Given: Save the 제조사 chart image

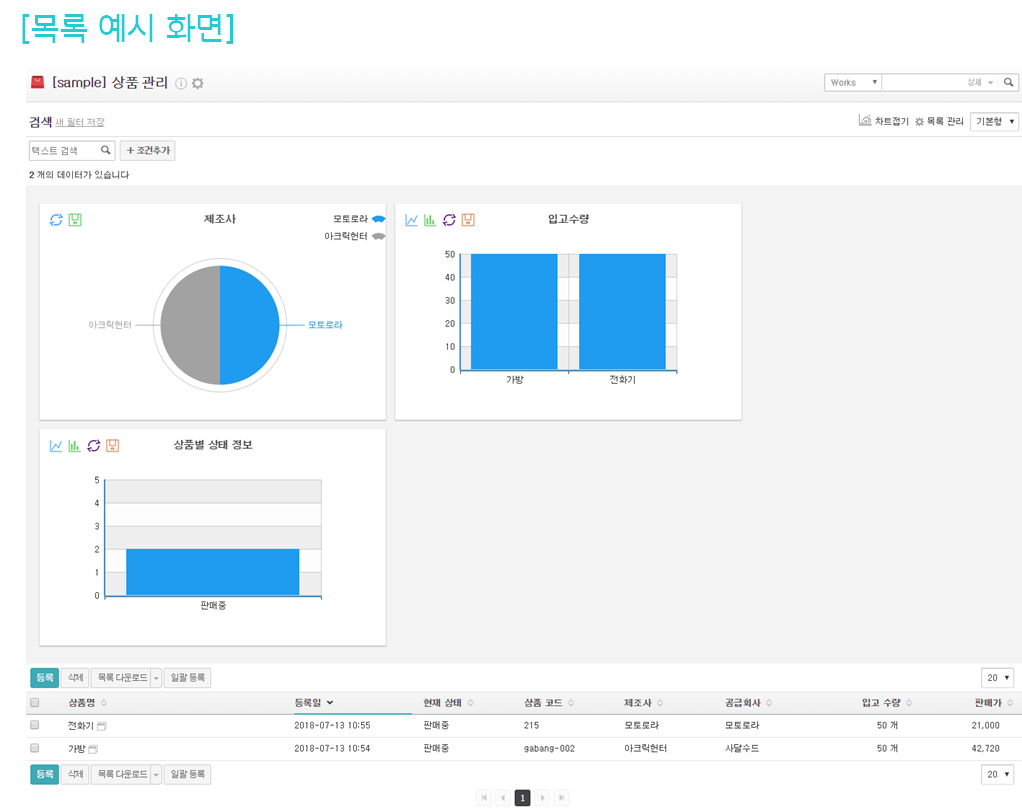Looking at the screenshot, I should pos(75,219).
